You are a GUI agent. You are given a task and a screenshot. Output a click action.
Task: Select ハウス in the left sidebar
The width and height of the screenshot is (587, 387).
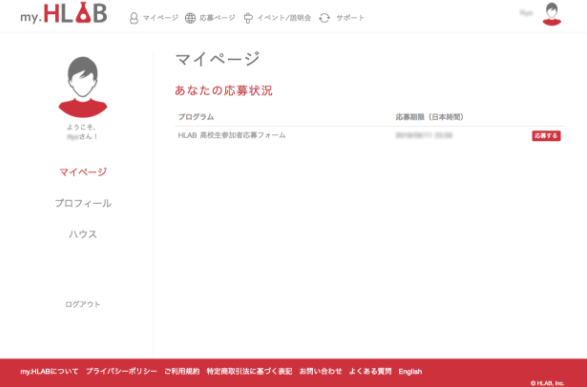click(x=83, y=234)
